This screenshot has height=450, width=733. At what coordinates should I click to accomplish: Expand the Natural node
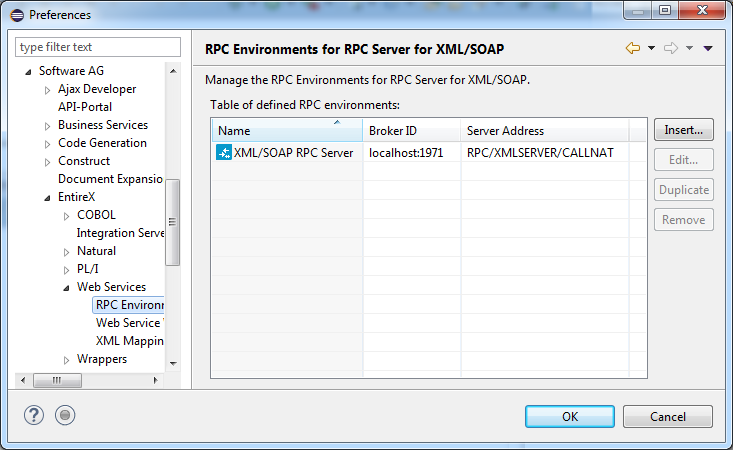coord(66,252)
